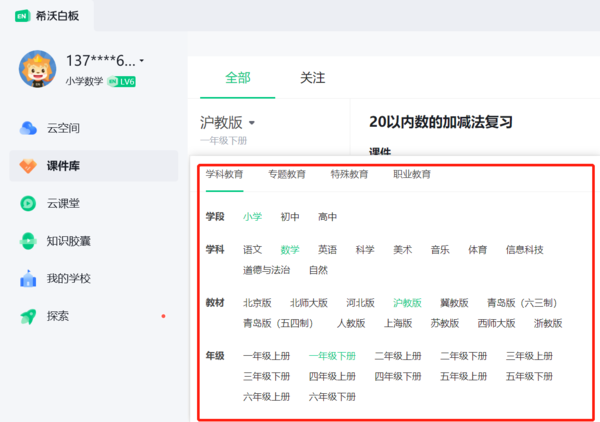Open the 20以内数的加减法复习 title
Screen dimensions: 600x422
[440, 122]
